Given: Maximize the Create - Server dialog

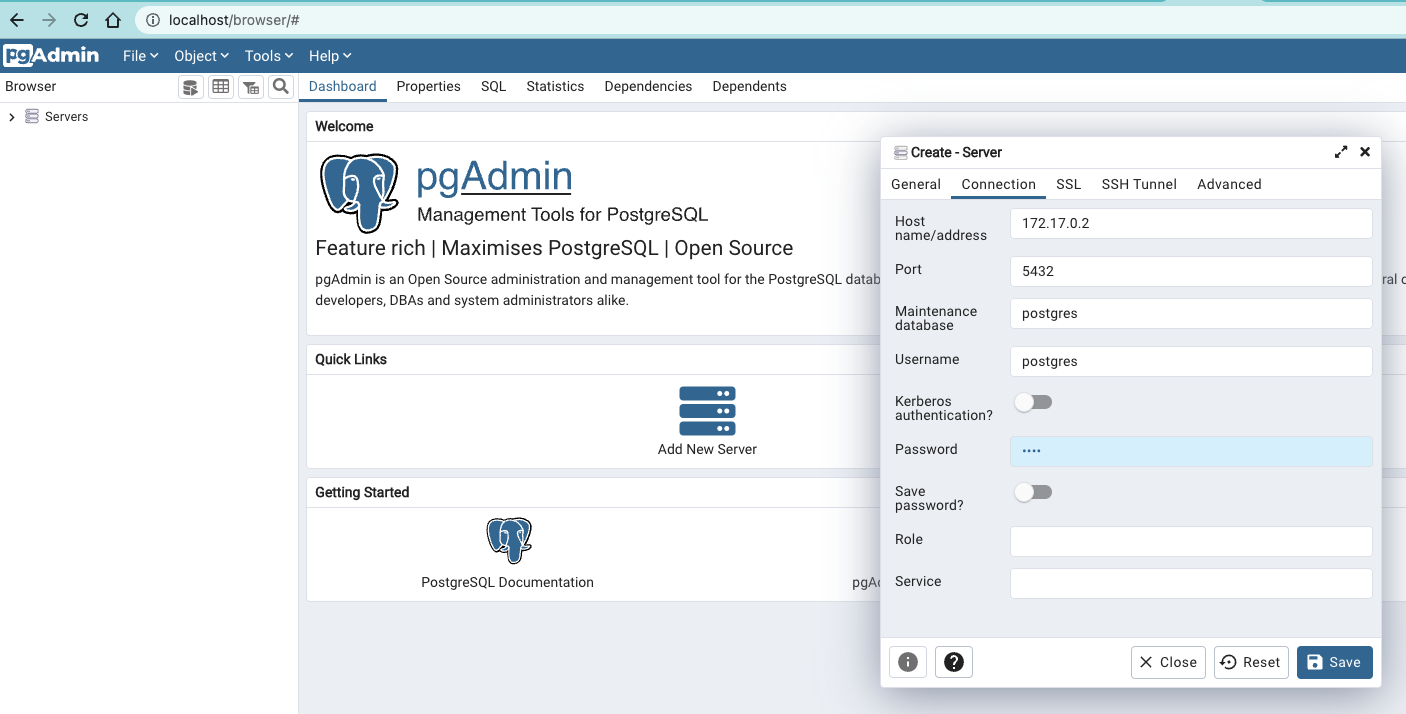Looking at the screenshot, I should (x=1341, y=152).
